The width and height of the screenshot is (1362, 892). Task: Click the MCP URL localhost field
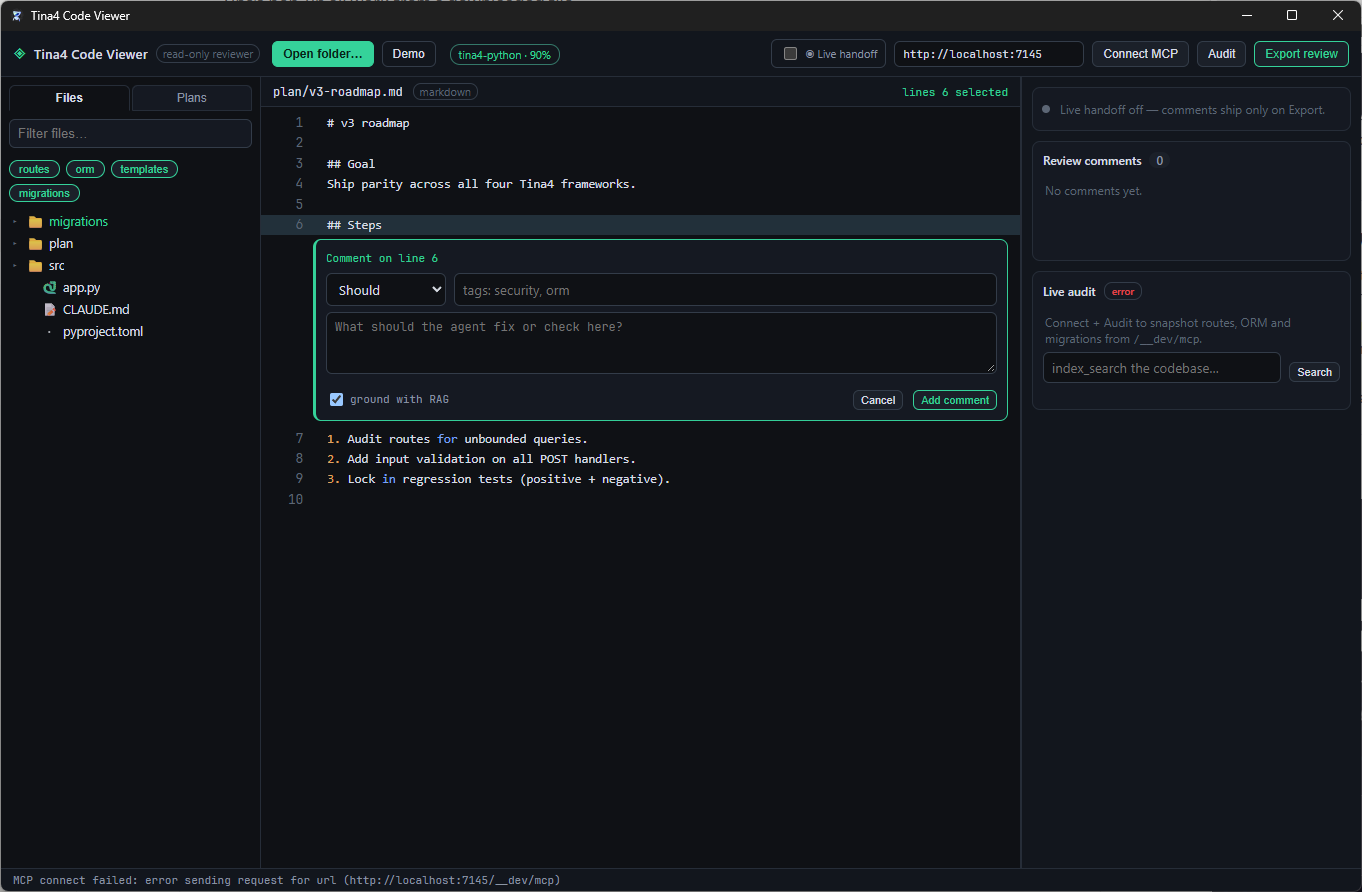pyautogui.click(x=988, y=54)
